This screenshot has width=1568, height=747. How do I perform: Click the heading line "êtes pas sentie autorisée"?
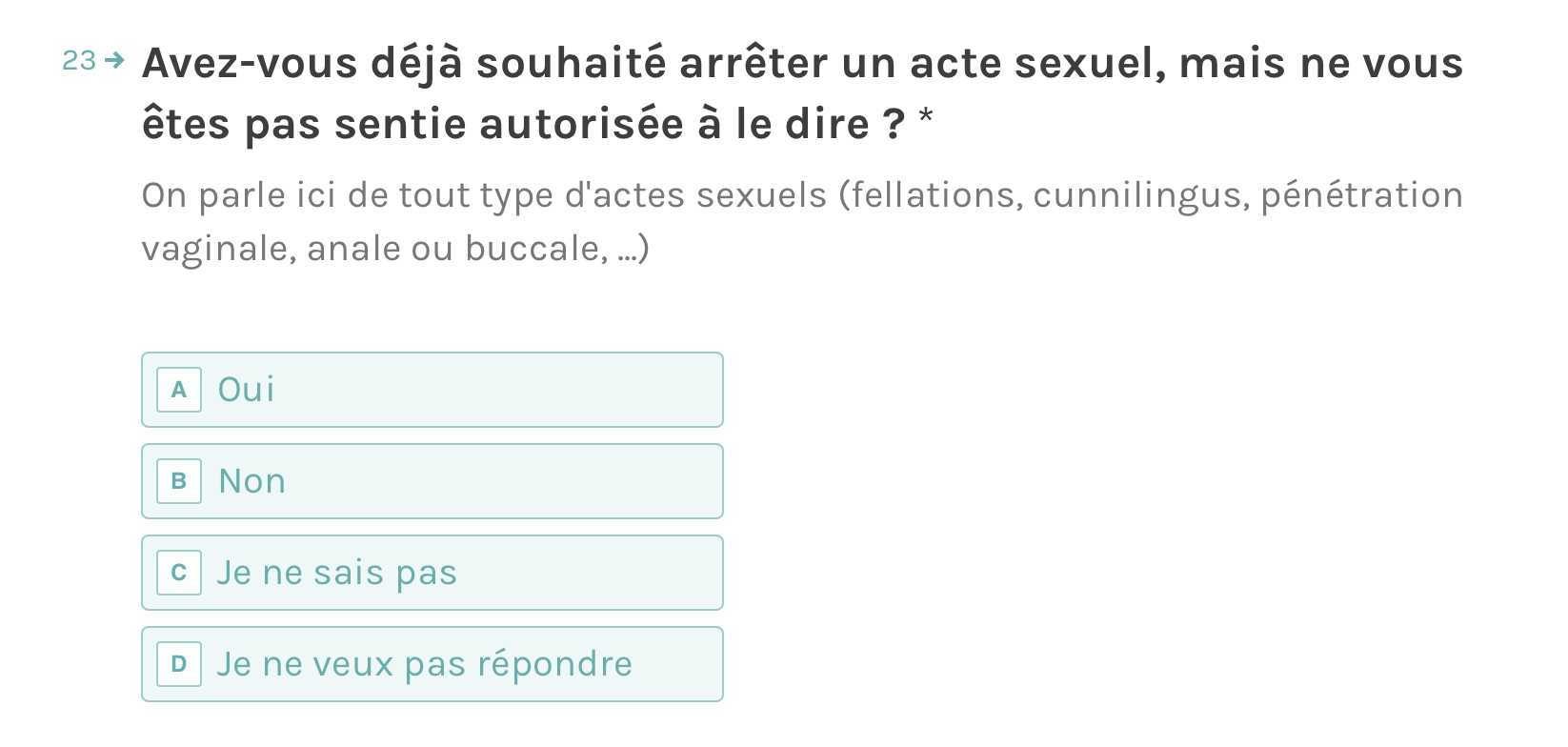(522, 125)
